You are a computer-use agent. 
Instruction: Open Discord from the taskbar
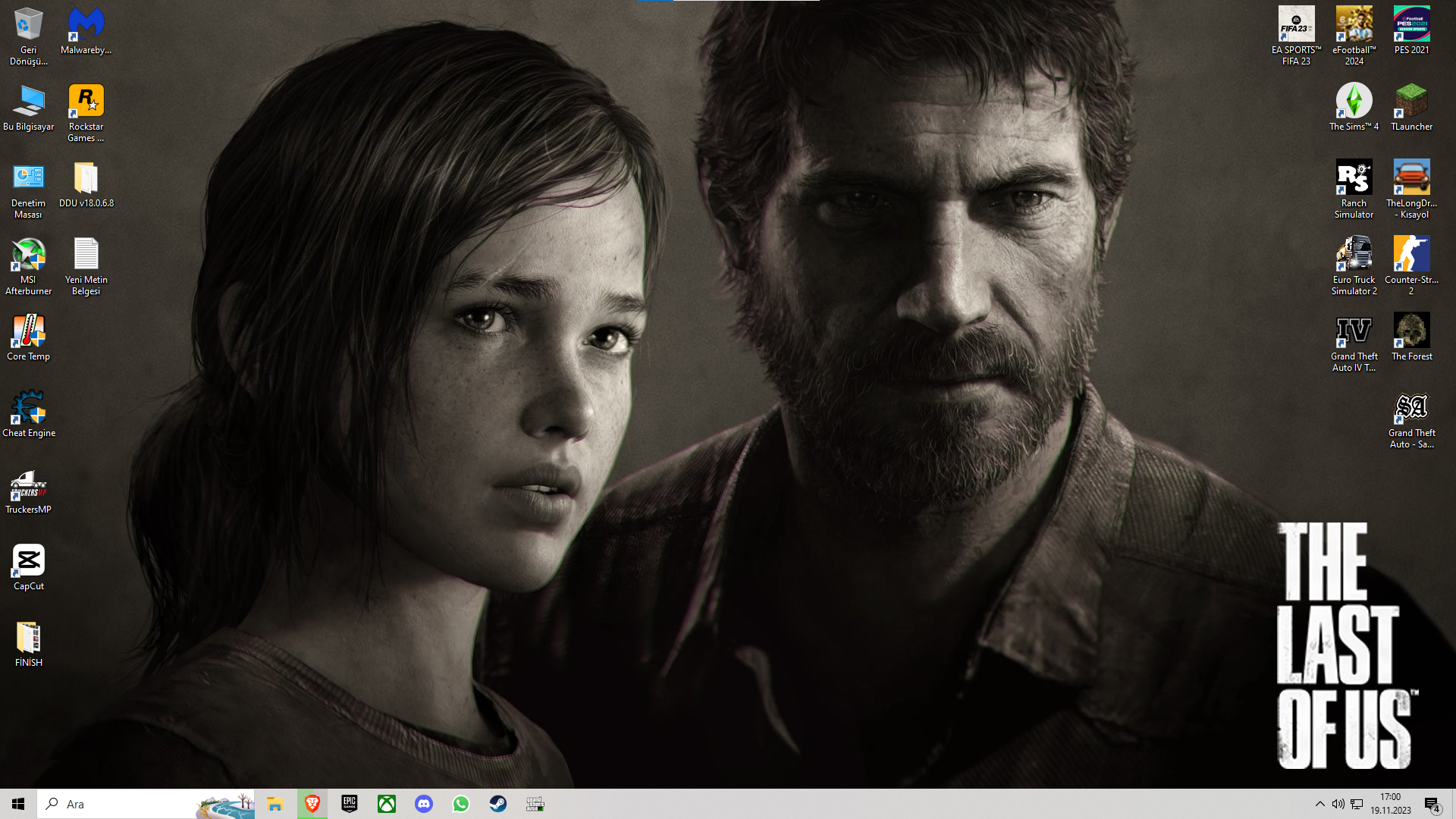click(x=423, y=804)
